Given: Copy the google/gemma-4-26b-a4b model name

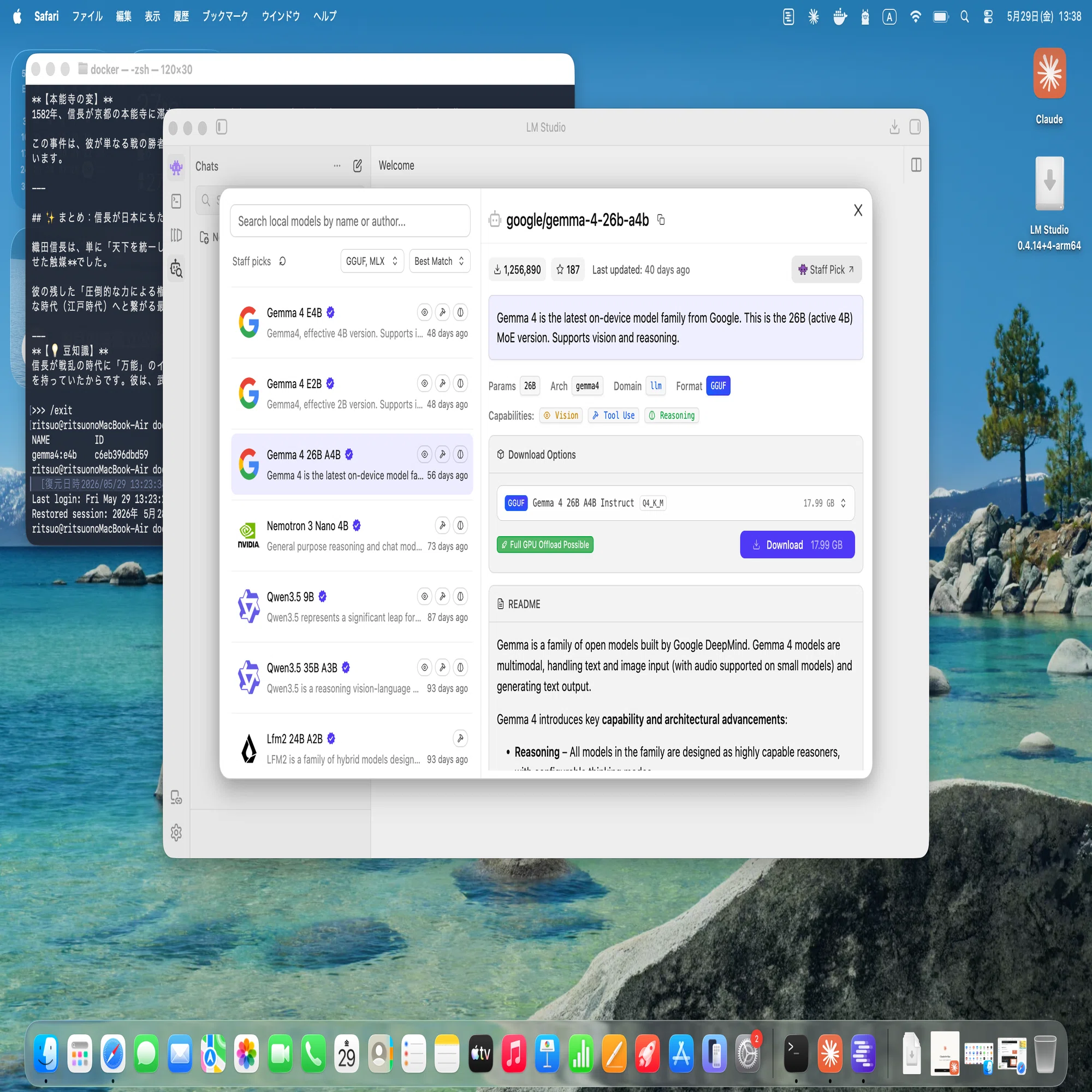Looking at the screenshot, I should 661,220.
